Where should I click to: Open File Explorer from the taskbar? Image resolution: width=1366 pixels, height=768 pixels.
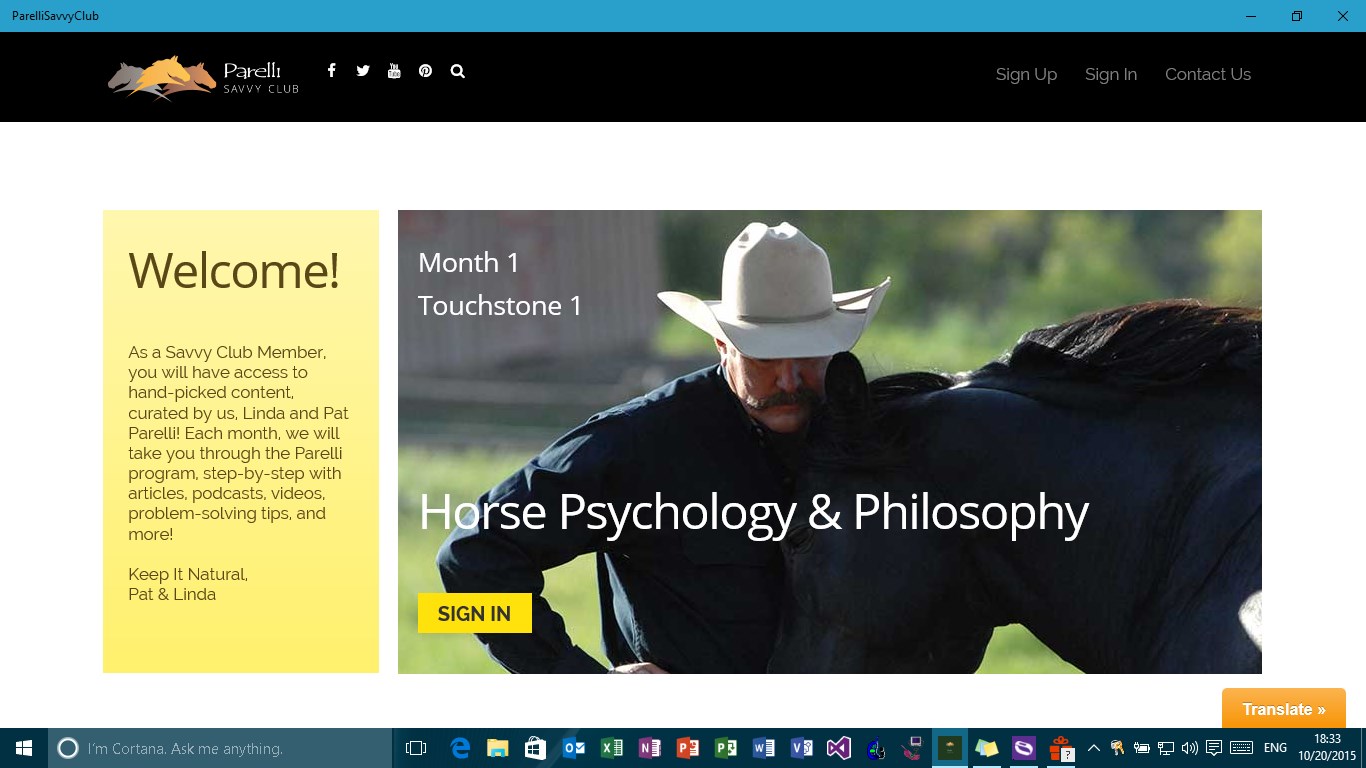[498, 748]
